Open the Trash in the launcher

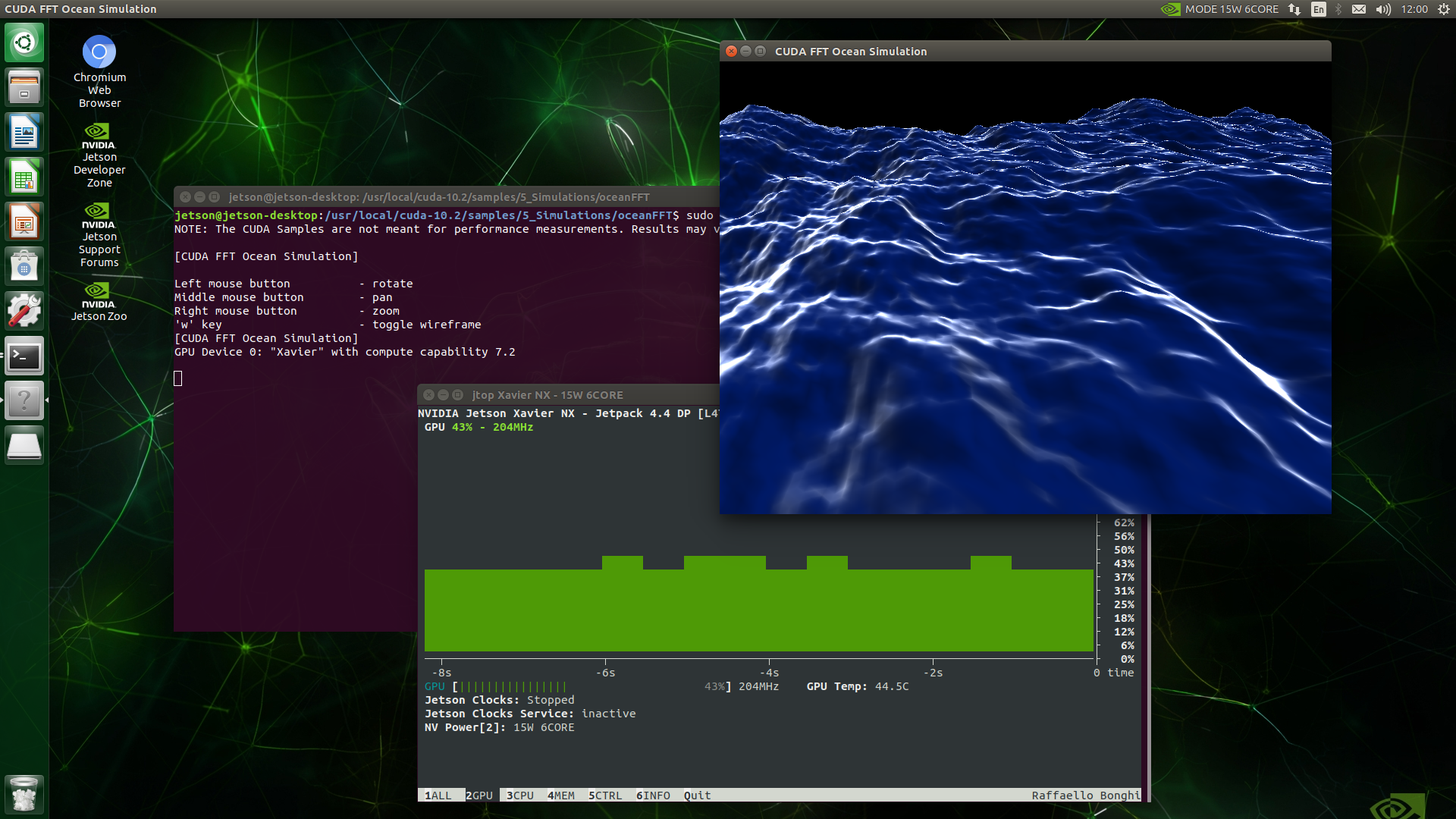click(x=24, y=794)
